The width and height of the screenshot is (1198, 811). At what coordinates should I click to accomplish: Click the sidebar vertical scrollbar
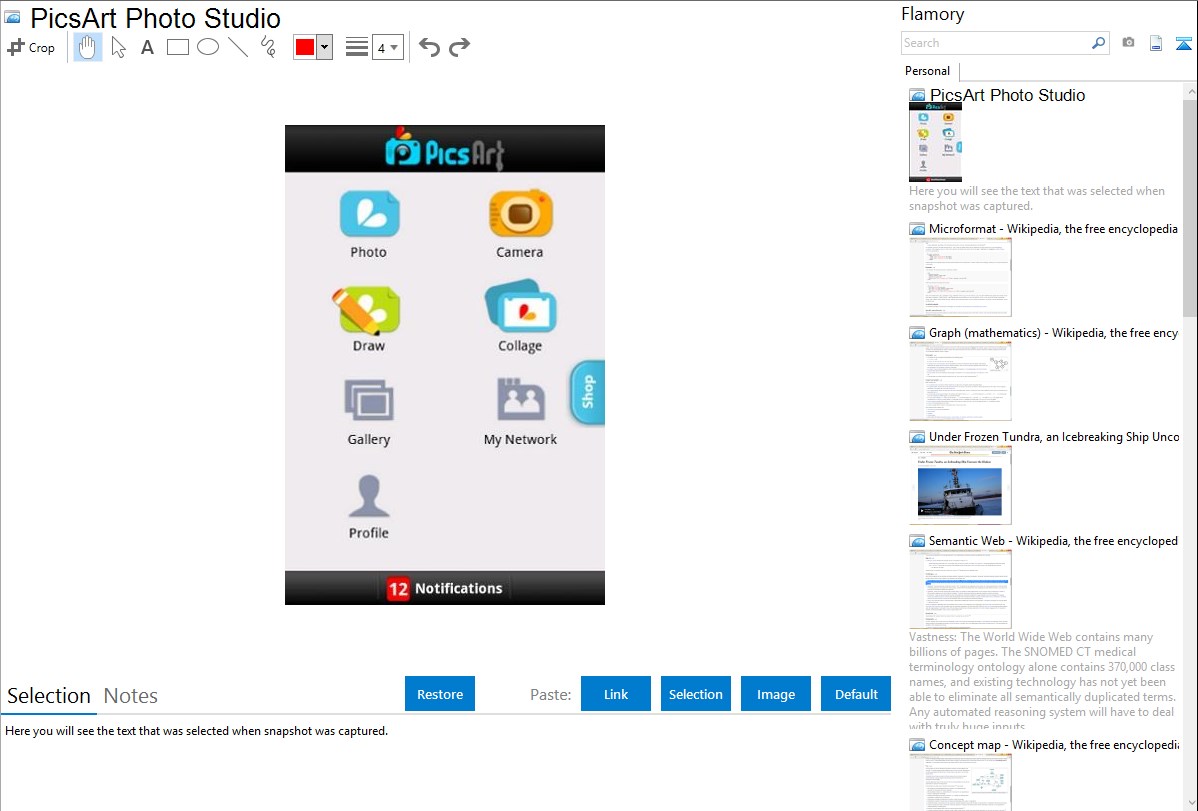pos(1190,206)
